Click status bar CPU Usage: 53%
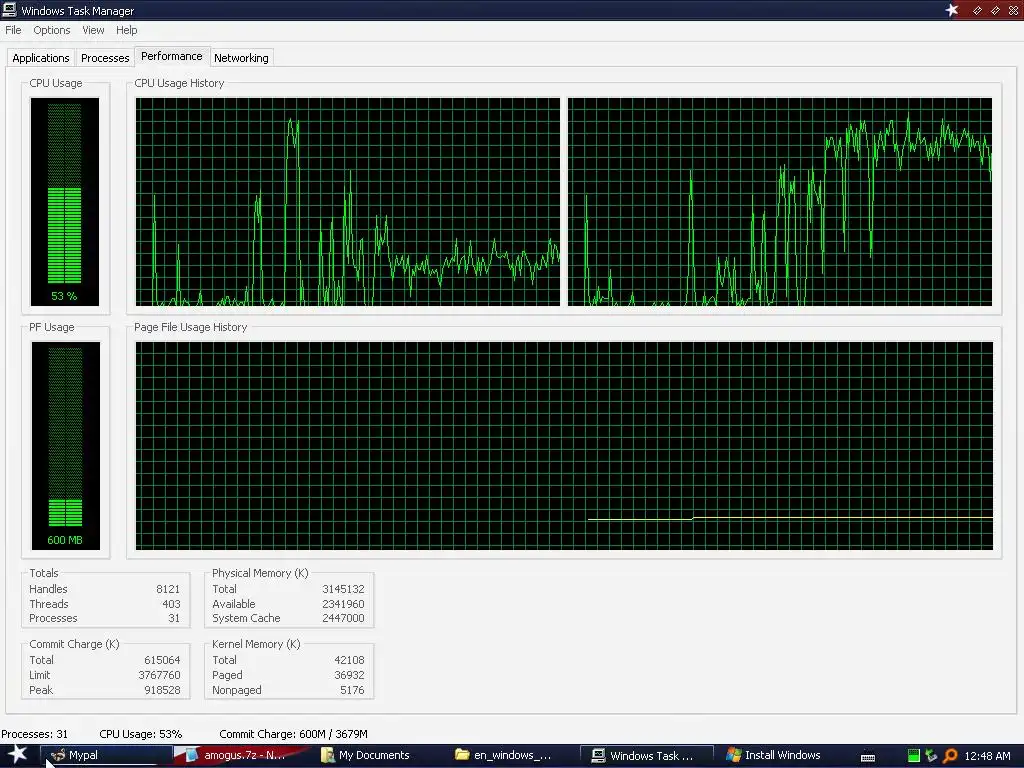The width and height of the screenshot is (1024, 768). coord(140,734)
